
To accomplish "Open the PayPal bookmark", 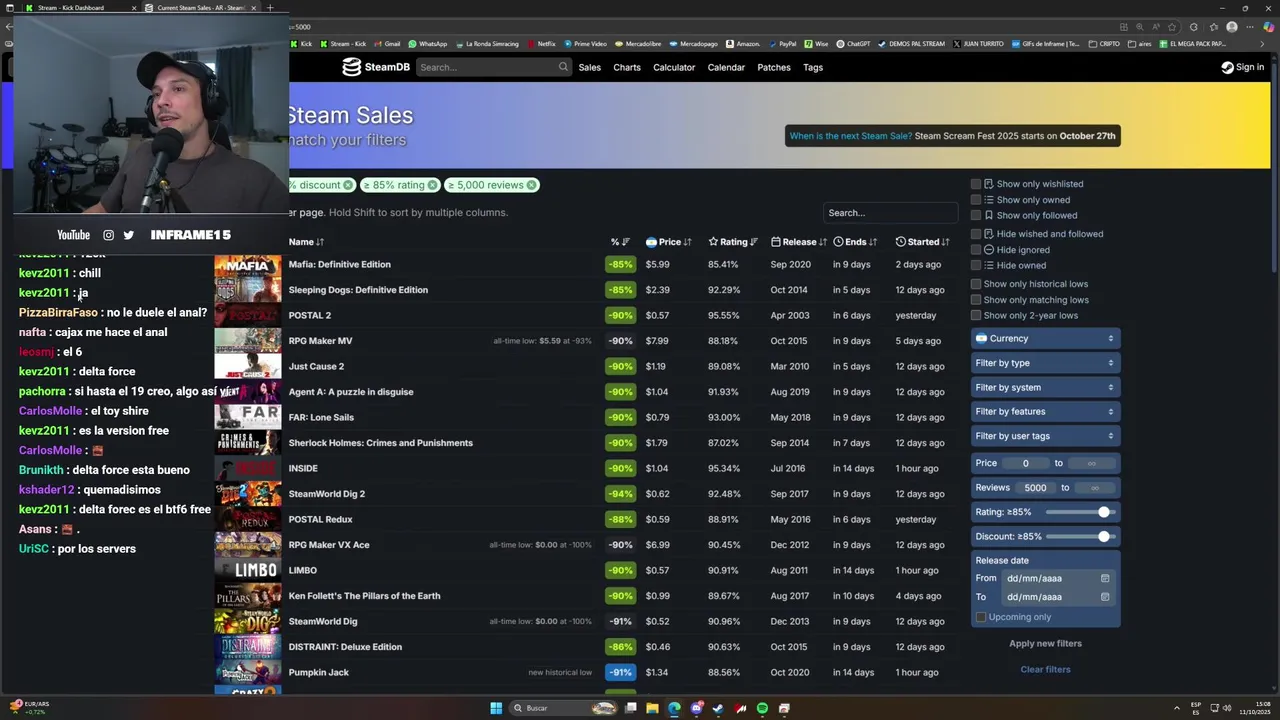I will coord(782,44).
